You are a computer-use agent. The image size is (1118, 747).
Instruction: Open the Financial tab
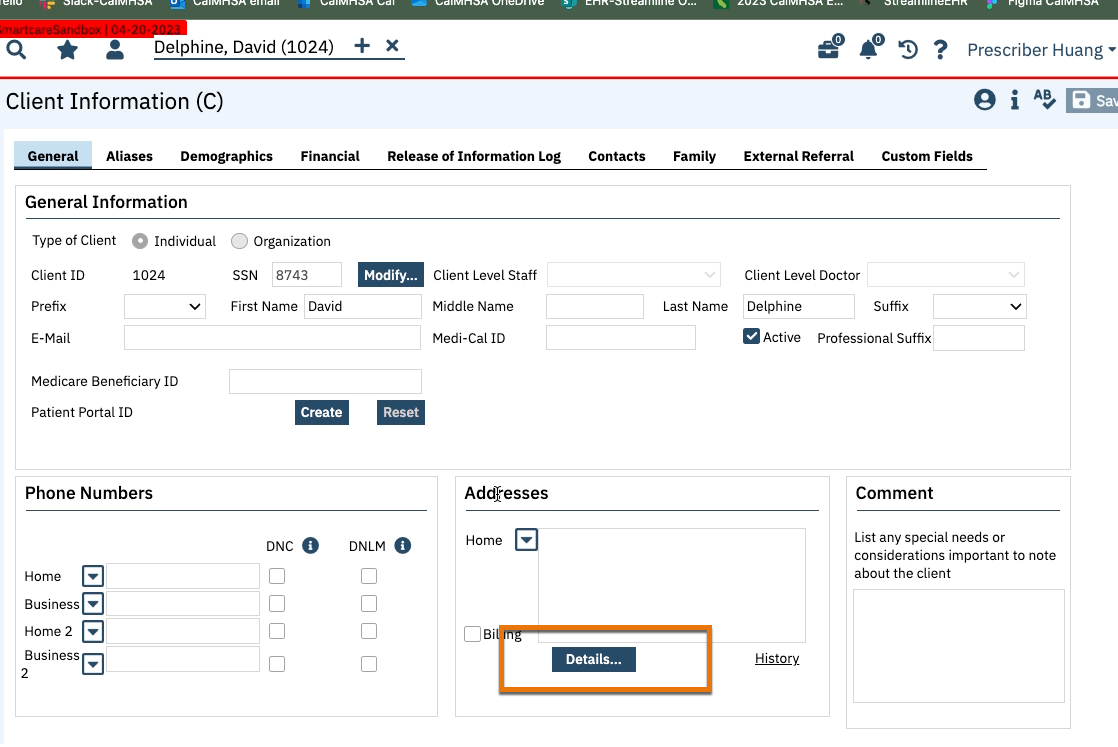coord(329,156)
